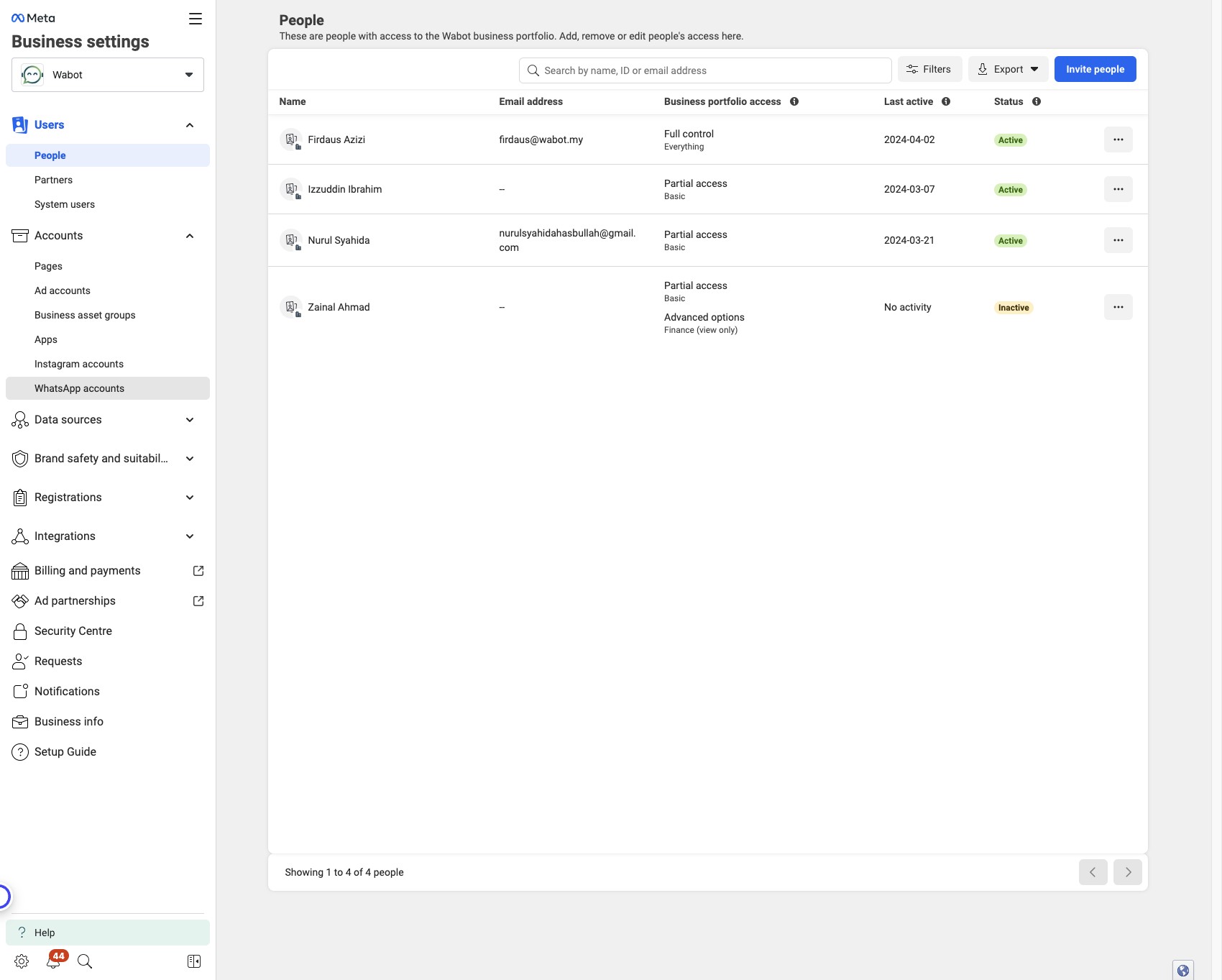Go to next page of people
Screen dimensions: 1222x980
coord(1128,872)
